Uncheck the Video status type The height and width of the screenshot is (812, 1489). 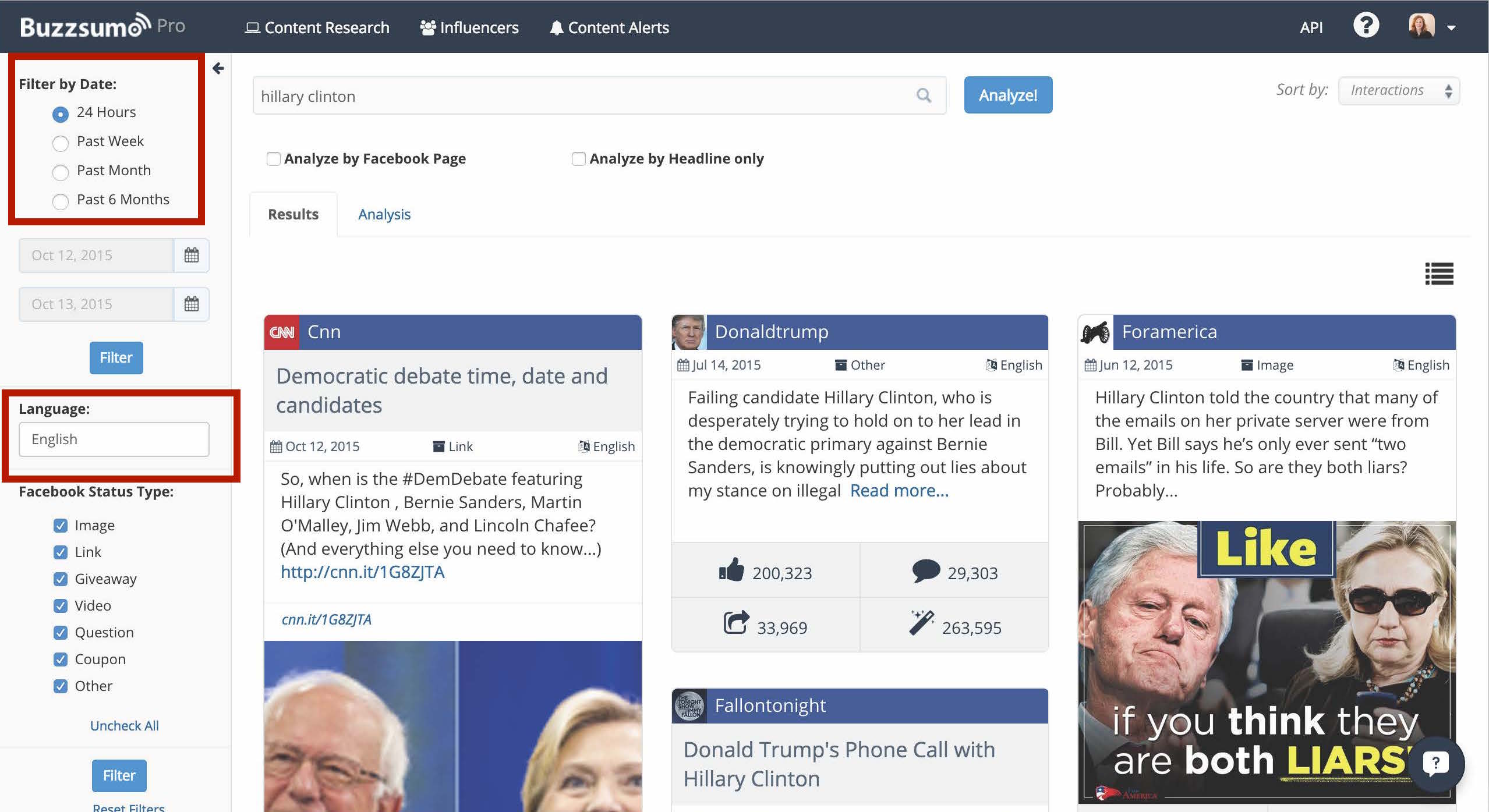60,606
